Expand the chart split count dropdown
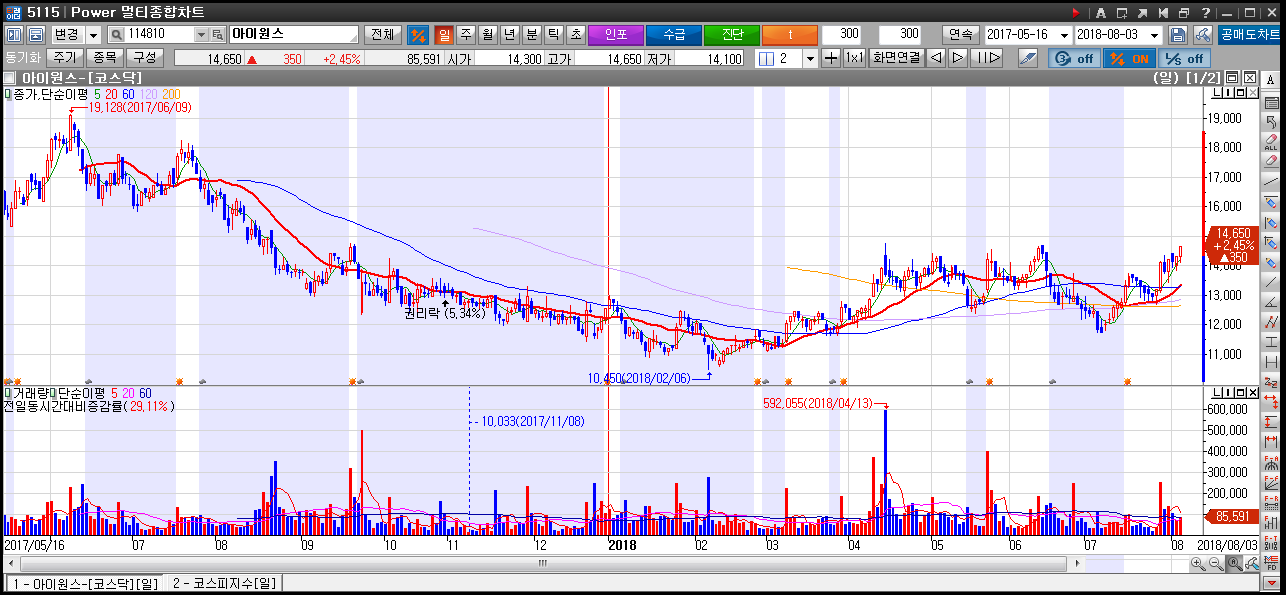The height and width of the screenshot is (595, 1286). click(810, 58)
